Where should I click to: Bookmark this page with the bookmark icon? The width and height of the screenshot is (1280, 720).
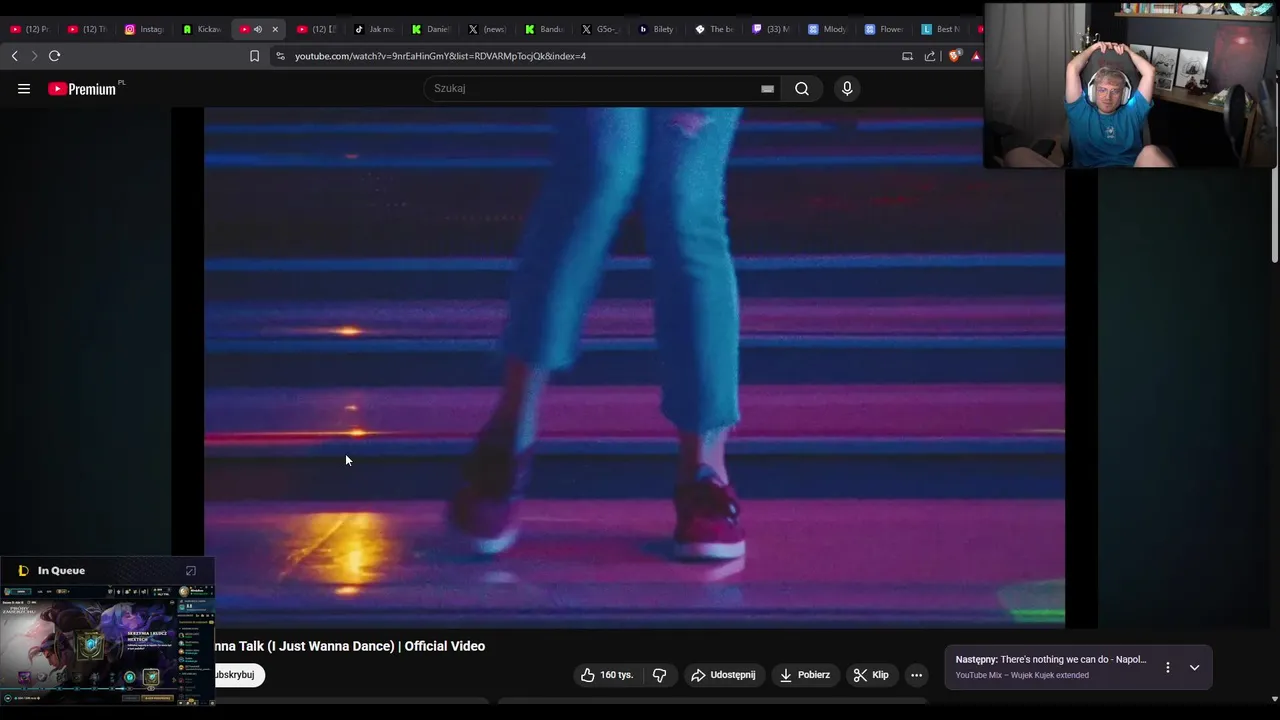coord(254,56)
